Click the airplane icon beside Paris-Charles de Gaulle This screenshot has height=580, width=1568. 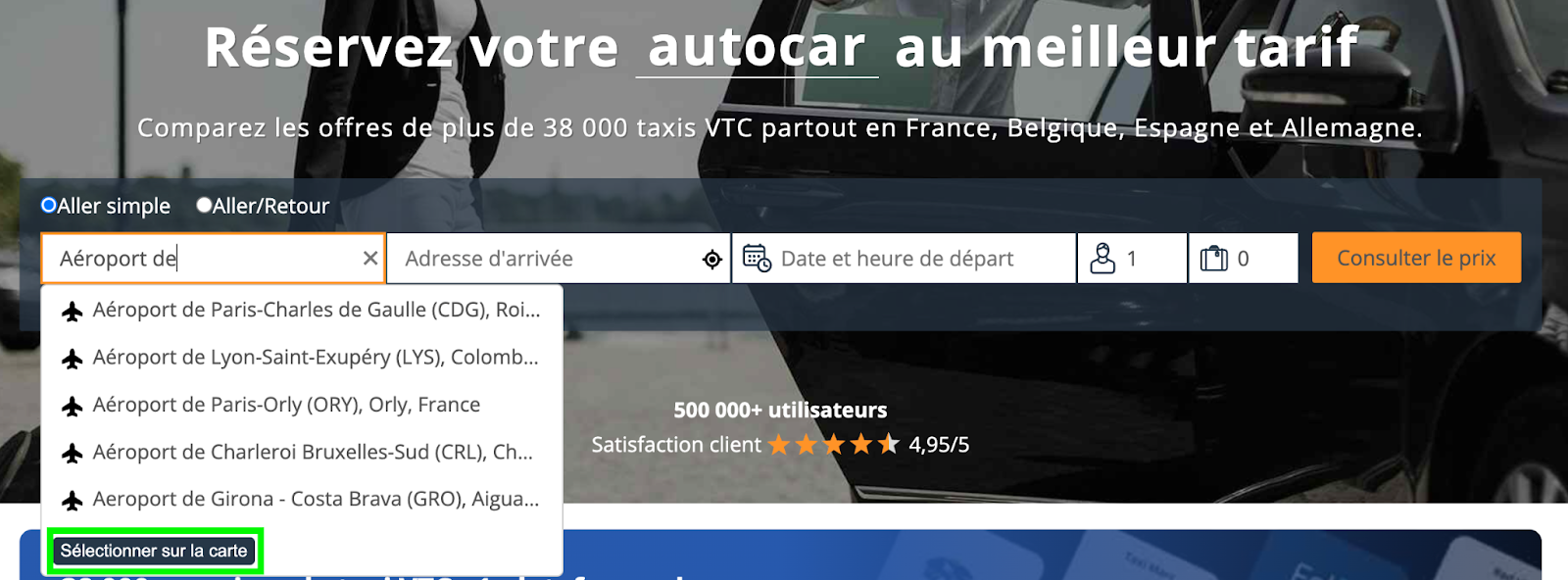click(x=73, y=312)
